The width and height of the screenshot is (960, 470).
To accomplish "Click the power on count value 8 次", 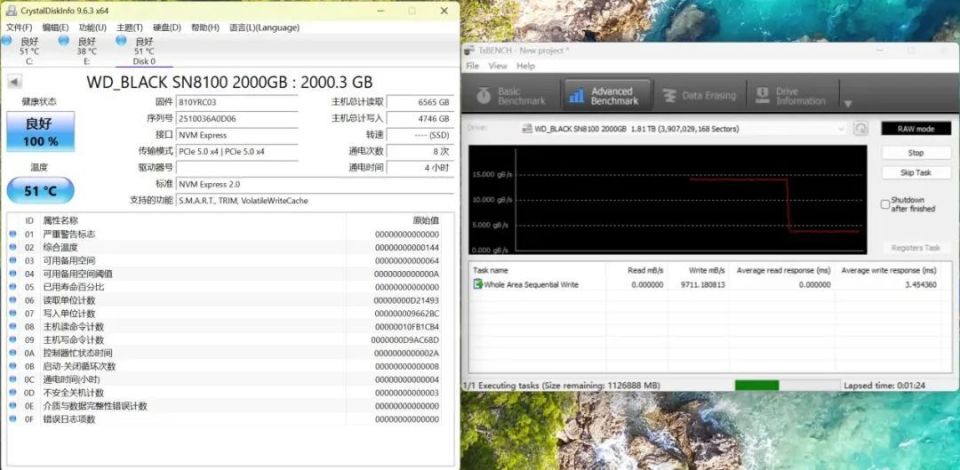I will coord(421,151).
